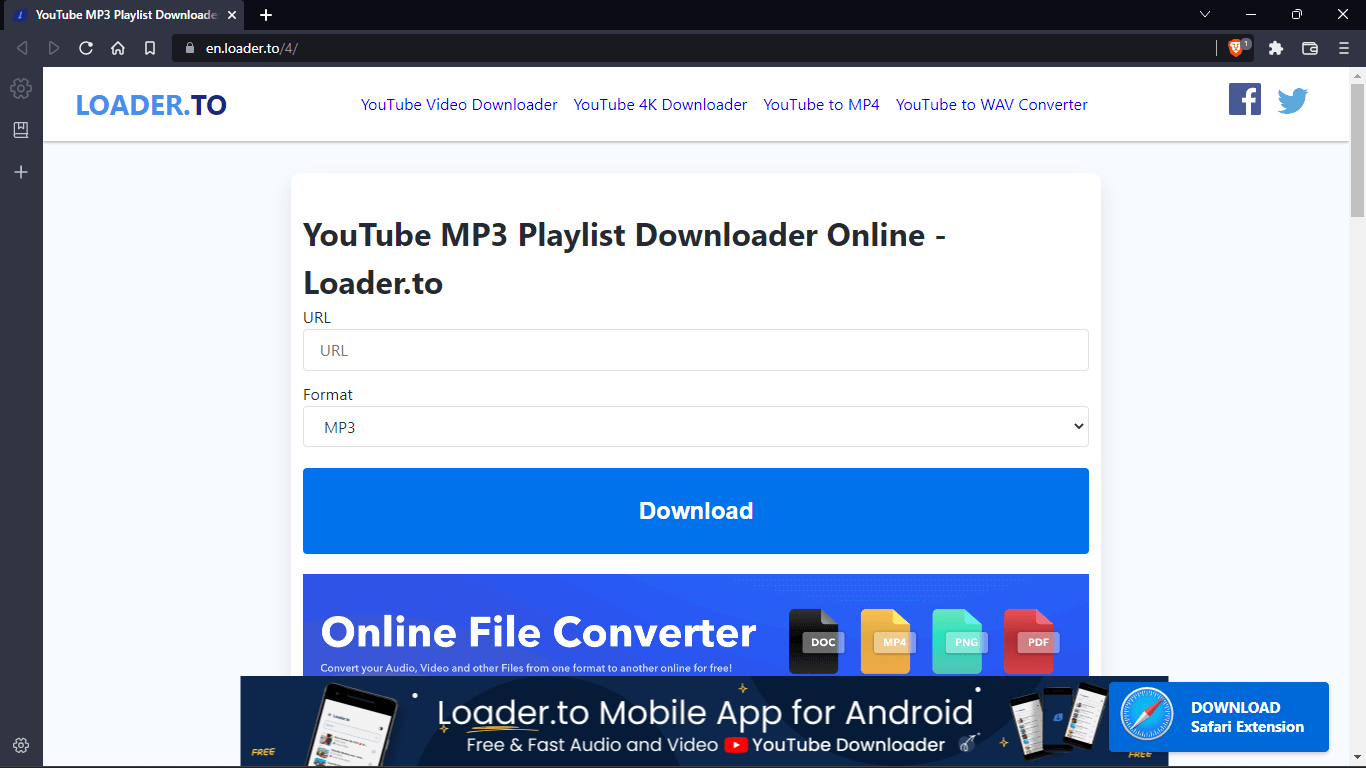Select the PDF file format icon
This screenshot has width=1366, height=768.
click(x=1031, y=640)
